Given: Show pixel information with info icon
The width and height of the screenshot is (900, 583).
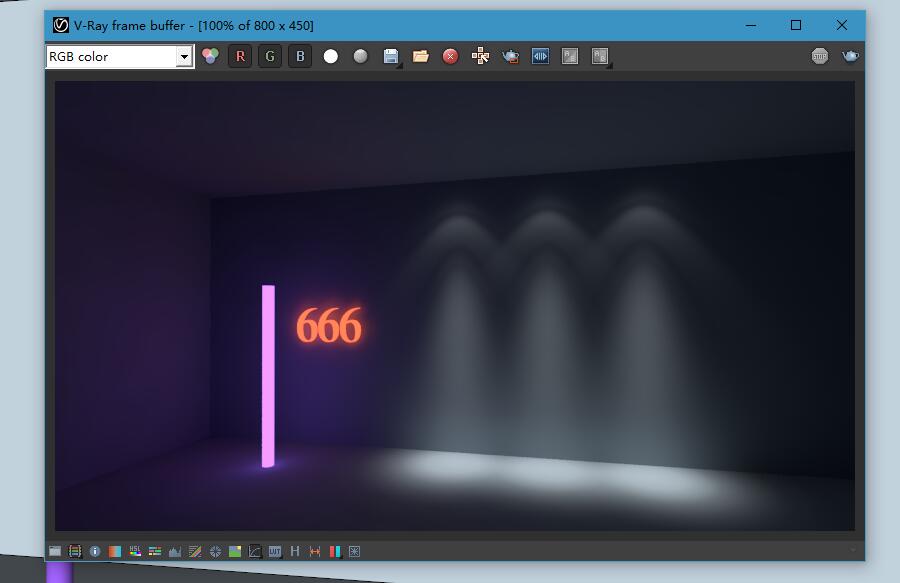Looking at the screenshot, I should [x=95, y=551].
